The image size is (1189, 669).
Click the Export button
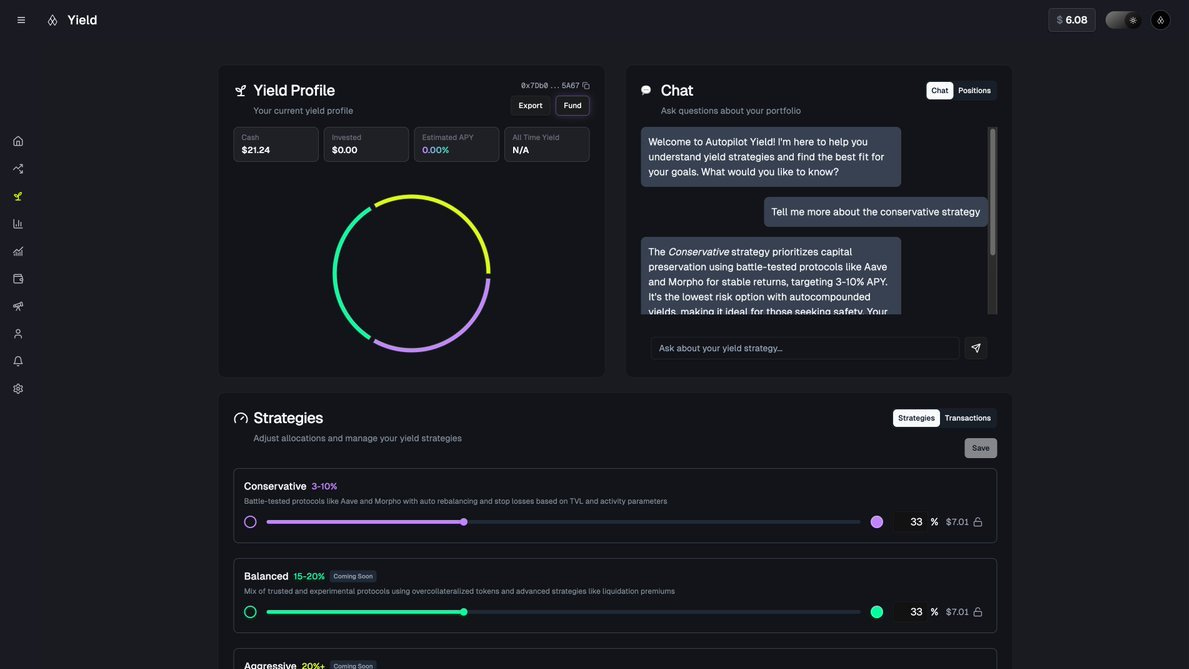tap(530, 105)
